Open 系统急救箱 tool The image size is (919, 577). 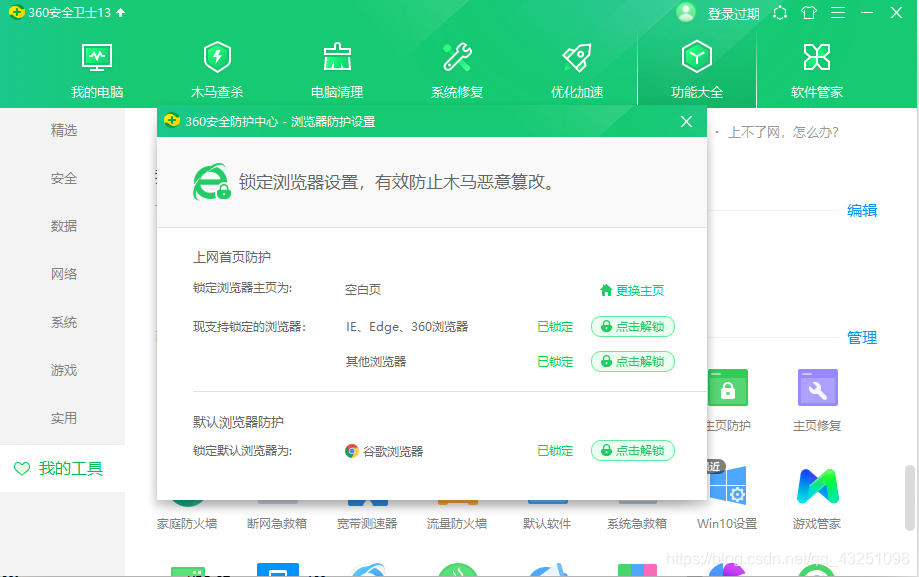coord(637,523)
